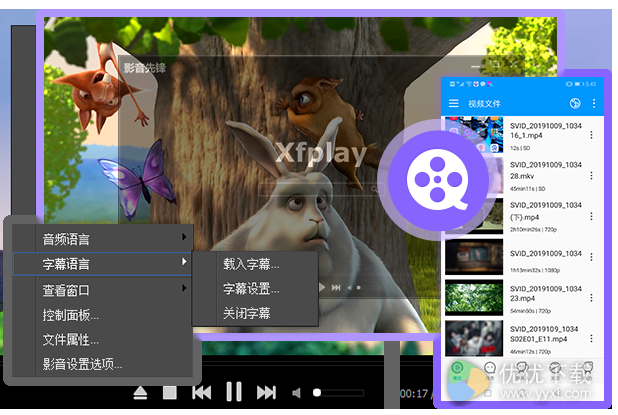Viewport: 618px width, 415px height.
Task: Open the S02E01_E11.mp4 video thumbnail
Action: [x=474, y=339]
